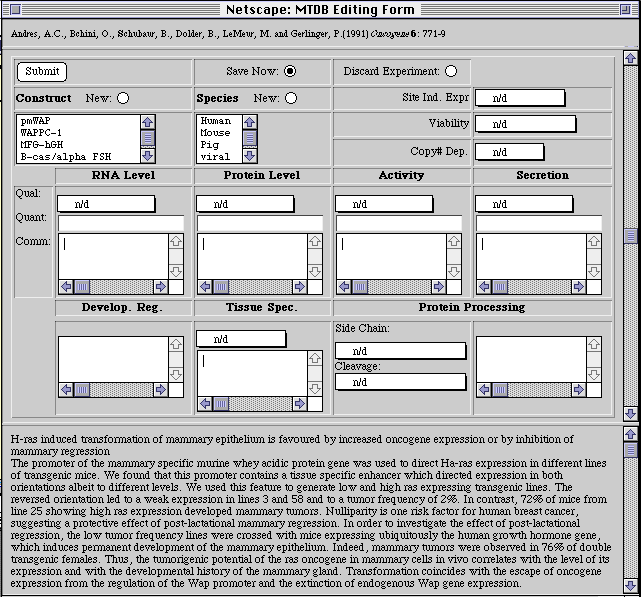Viewport: 641px width, 597px height.
Task: Click the Activity Quant input field
Action: pos(399,223)
